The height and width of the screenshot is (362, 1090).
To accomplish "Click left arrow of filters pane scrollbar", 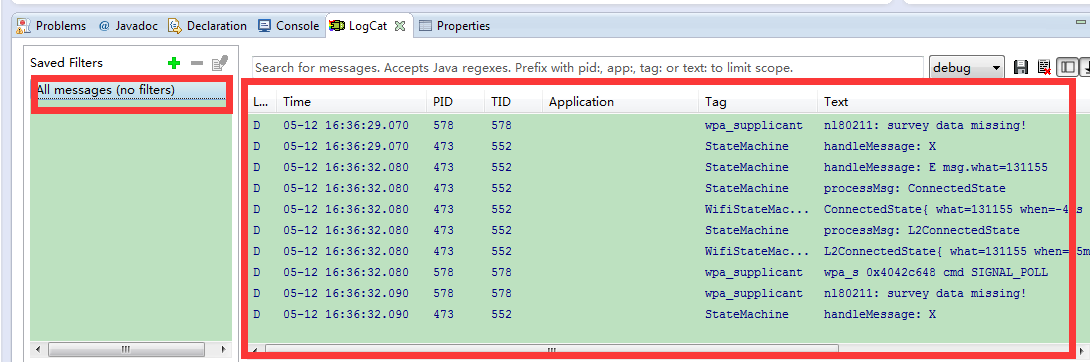I will 38,349.
